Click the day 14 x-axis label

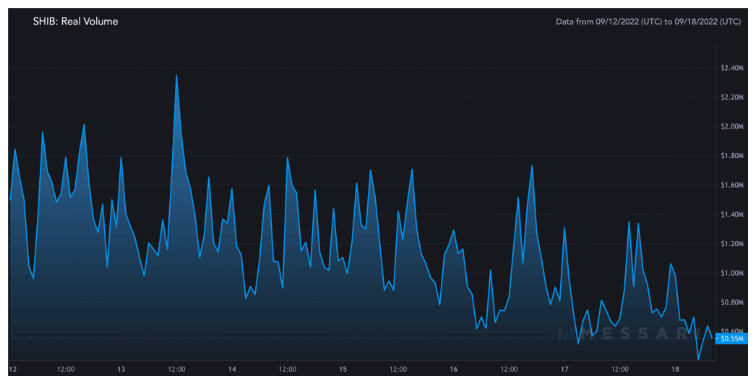[232, 370]
